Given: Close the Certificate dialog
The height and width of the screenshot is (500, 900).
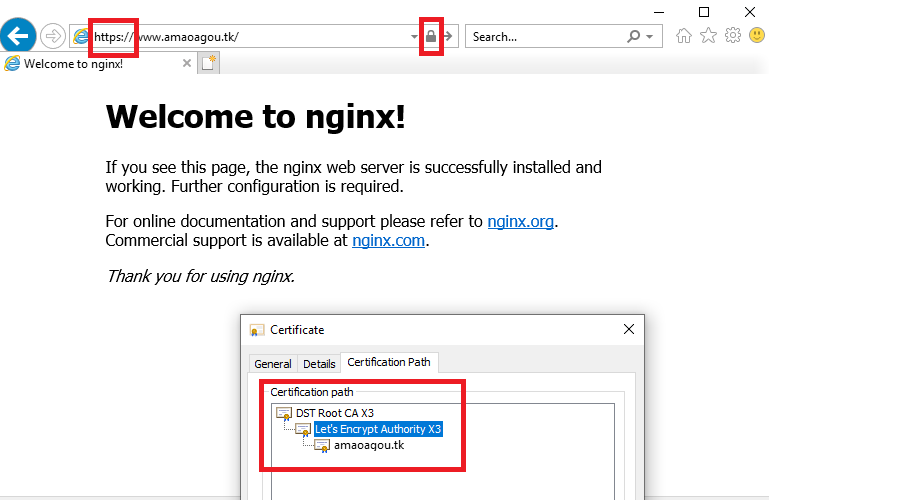Looking at the screenshot, I should (x=629, y=329).
